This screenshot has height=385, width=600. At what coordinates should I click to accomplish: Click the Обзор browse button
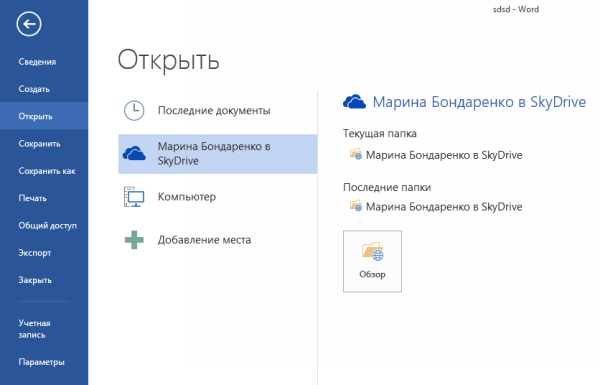pos(372,261)
